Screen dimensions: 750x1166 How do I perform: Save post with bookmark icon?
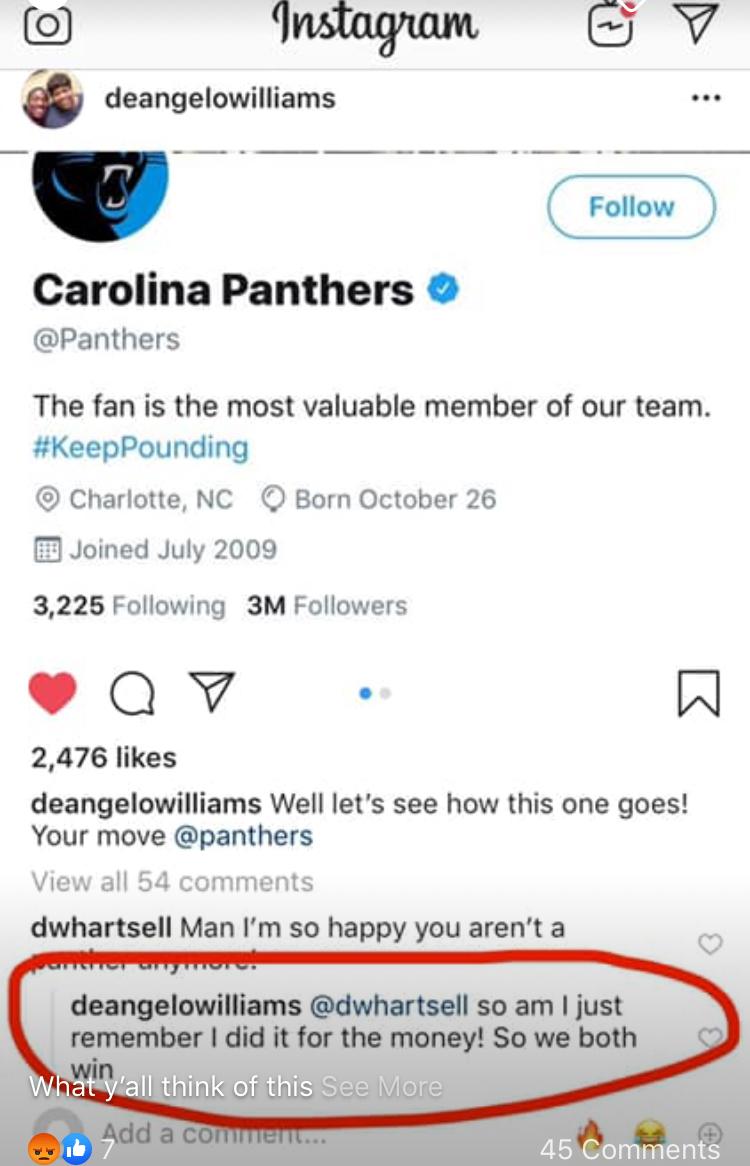click(699, 693)
